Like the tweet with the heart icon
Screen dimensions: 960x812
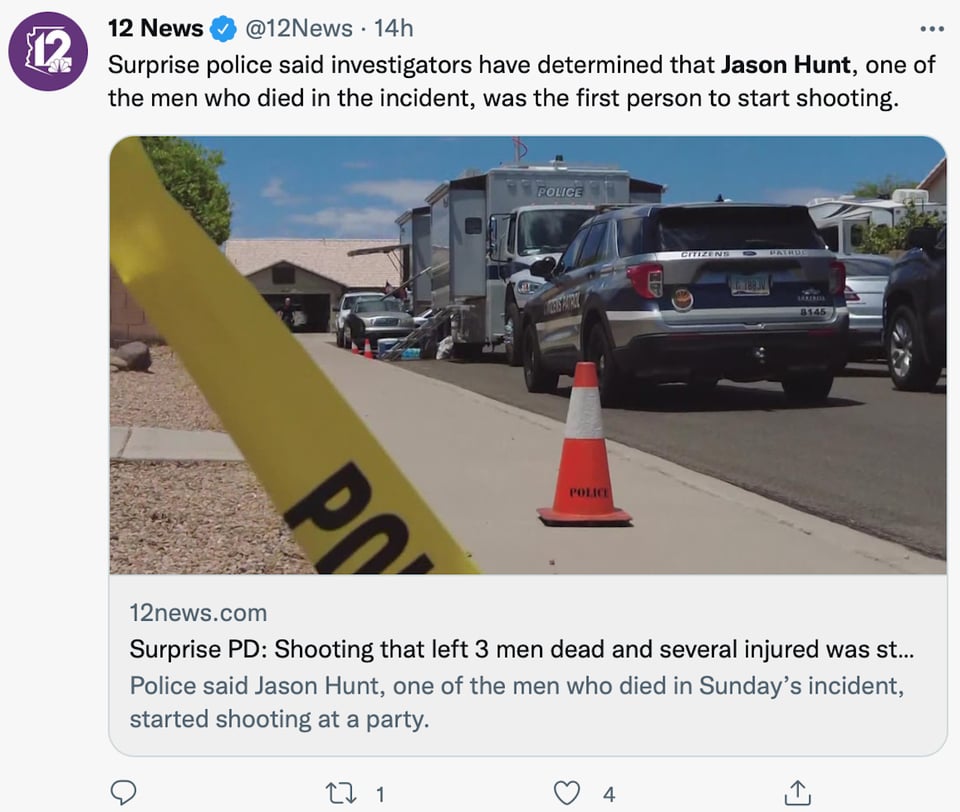click(566, 793)
